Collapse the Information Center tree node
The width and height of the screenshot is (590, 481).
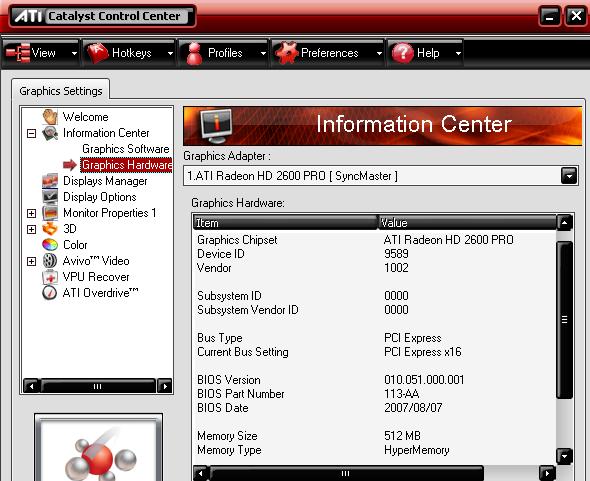click(32, 133)
